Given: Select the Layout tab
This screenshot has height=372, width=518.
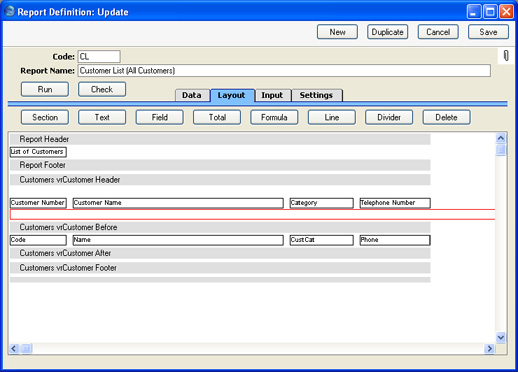Looking at the screenshot, I should (x=232, y=95).
